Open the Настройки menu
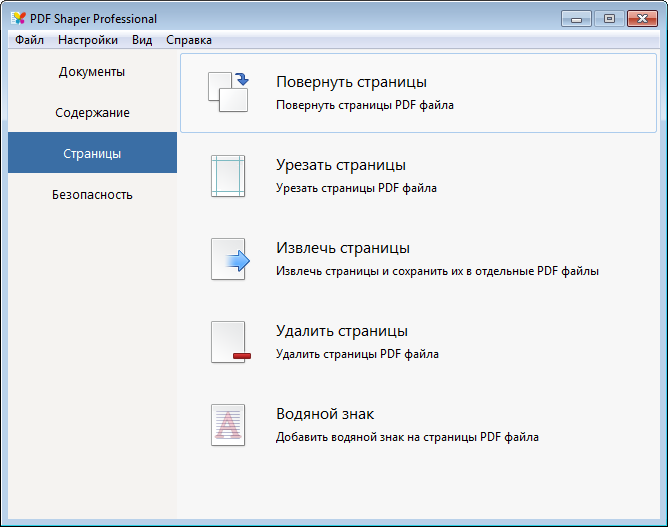The height and width of the screenshot is (527, 668). 88,40
